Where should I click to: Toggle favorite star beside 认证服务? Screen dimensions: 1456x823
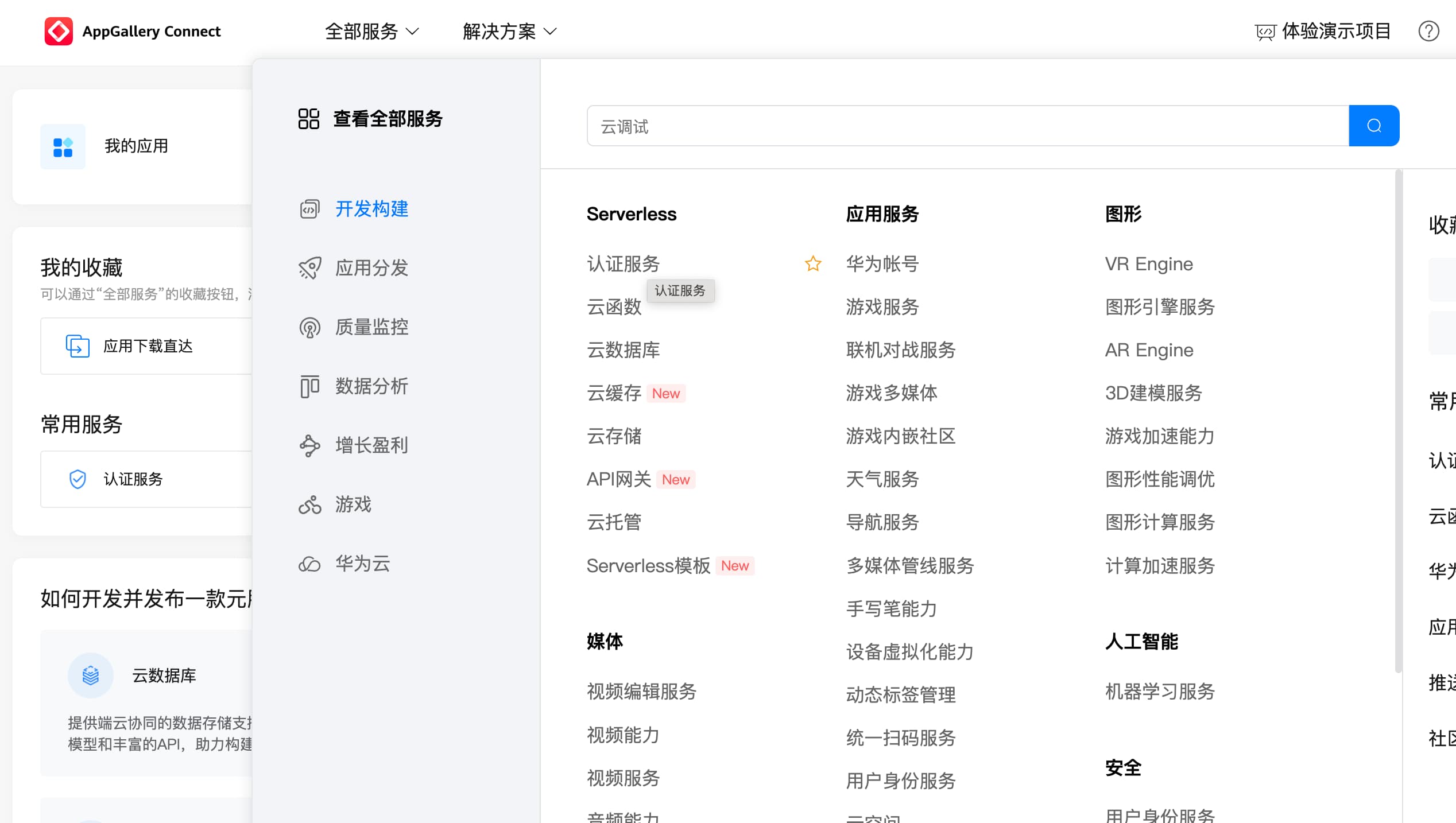(x=812, y=264)
